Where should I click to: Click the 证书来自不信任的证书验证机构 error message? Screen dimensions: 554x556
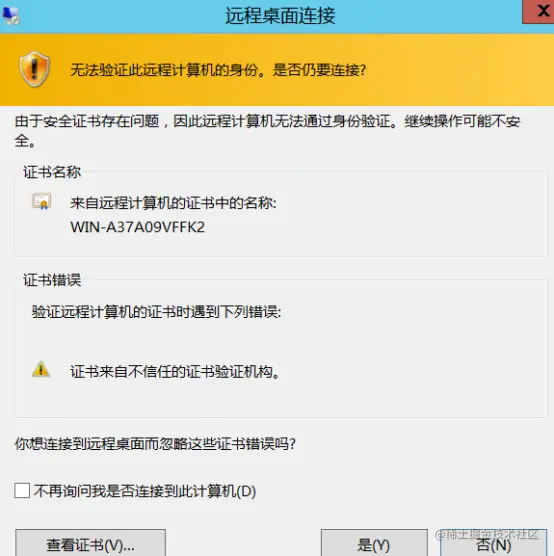[x=175, y=372]
